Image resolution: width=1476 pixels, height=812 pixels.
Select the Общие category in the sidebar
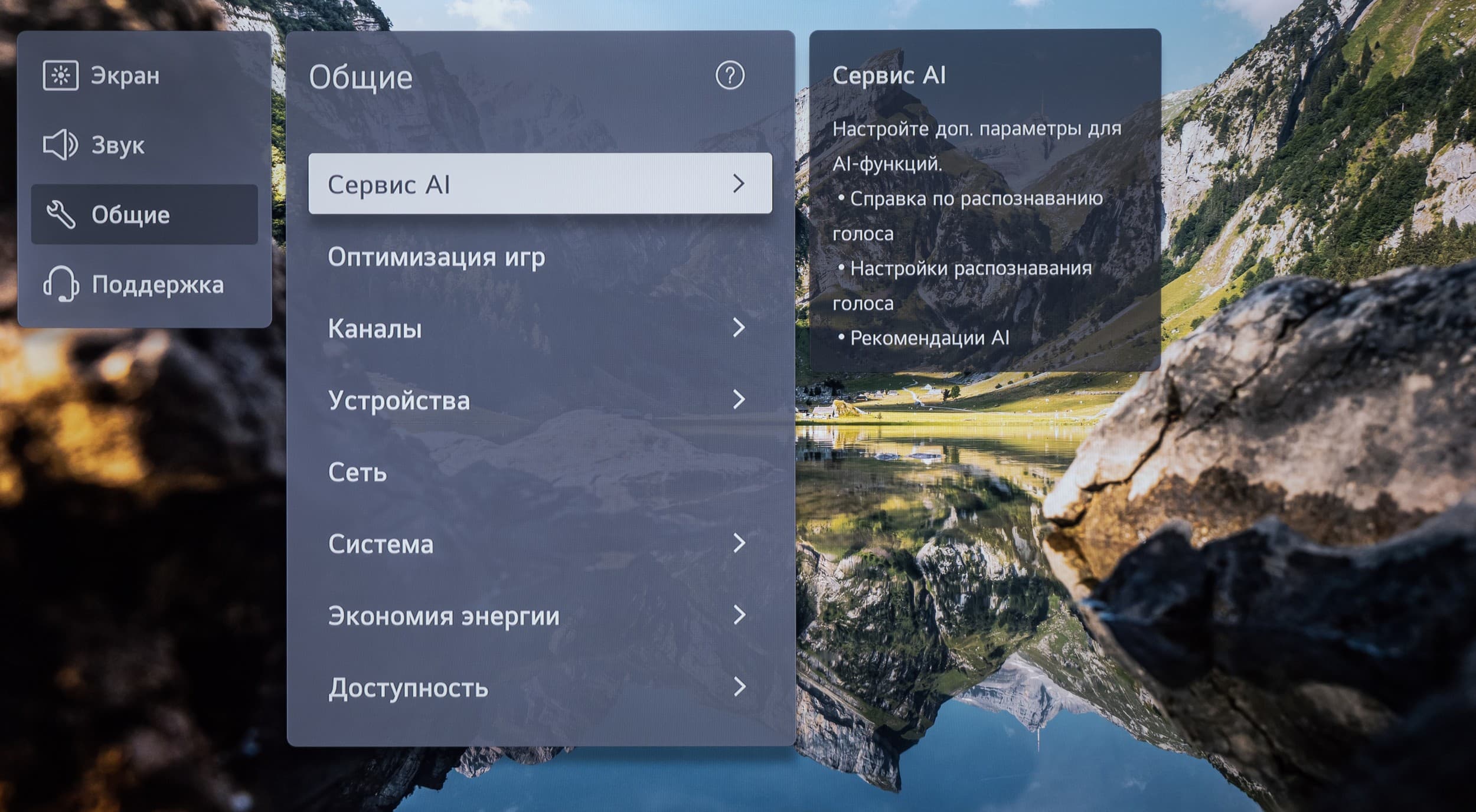click(130, 215)
